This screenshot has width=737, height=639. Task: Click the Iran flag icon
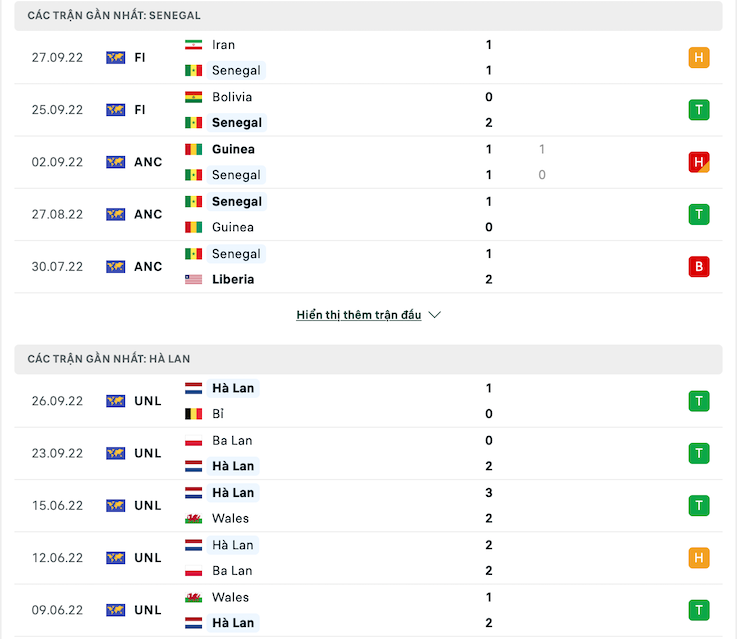(x=194, y=45)
